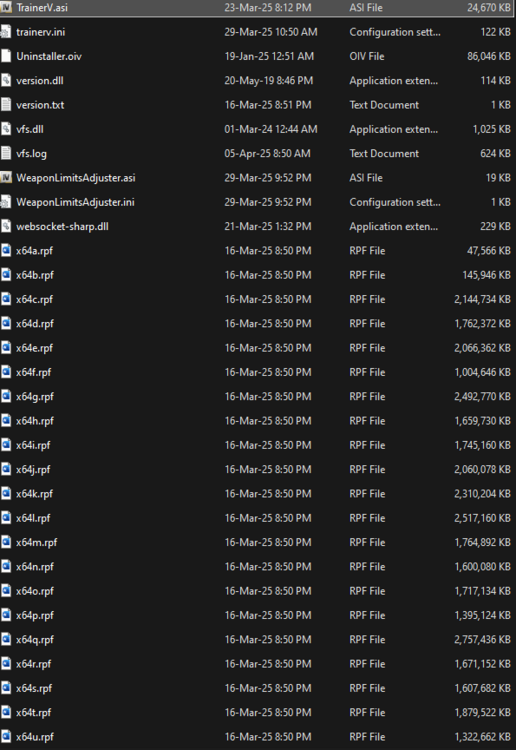The width and height of the screenshot is (516, 750).
Task: Click the websocket-sharp.dll file icon
Action: tap(6, 226)
